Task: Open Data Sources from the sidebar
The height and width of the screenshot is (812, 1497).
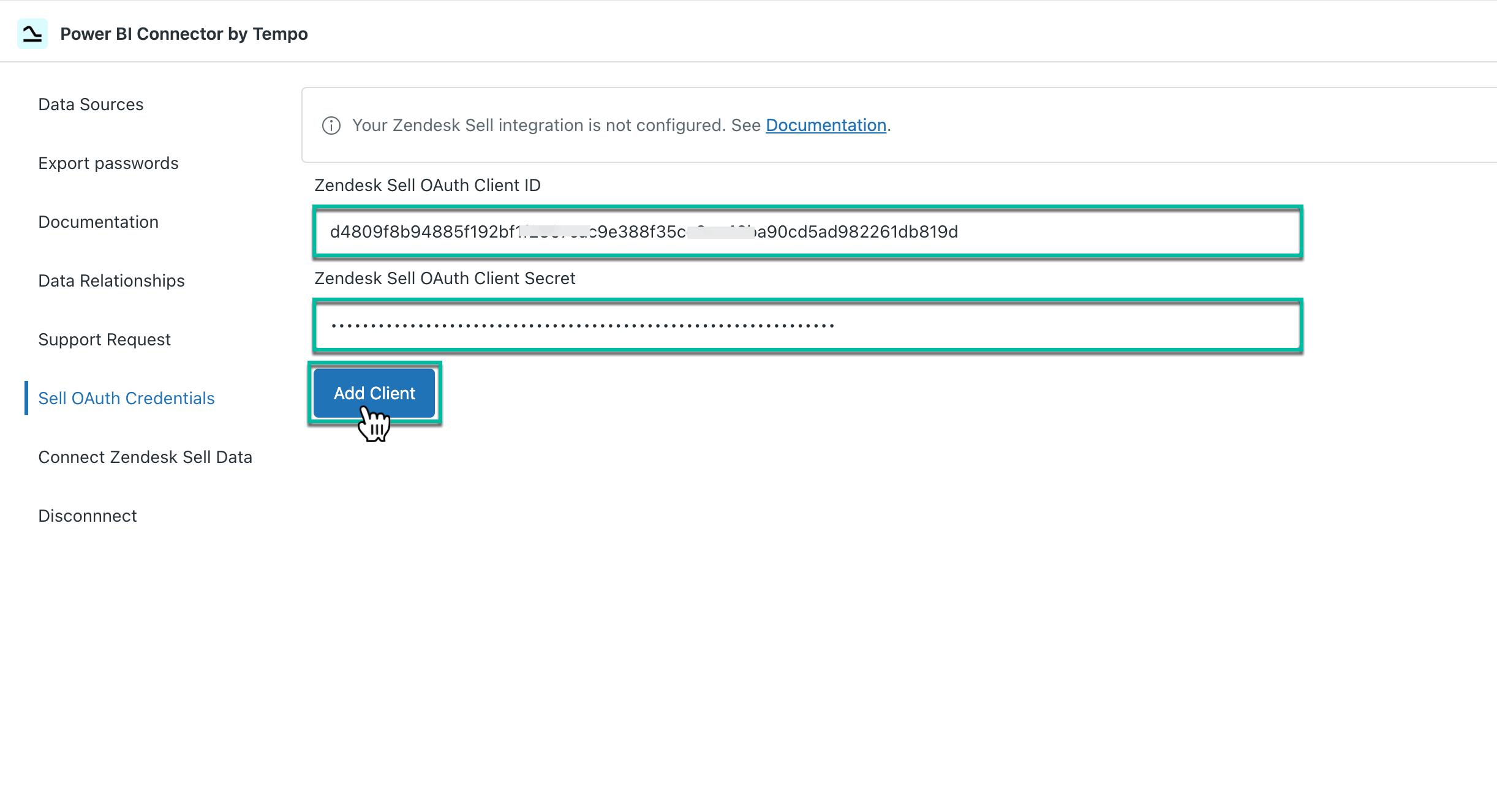Action: pos(91,104)
